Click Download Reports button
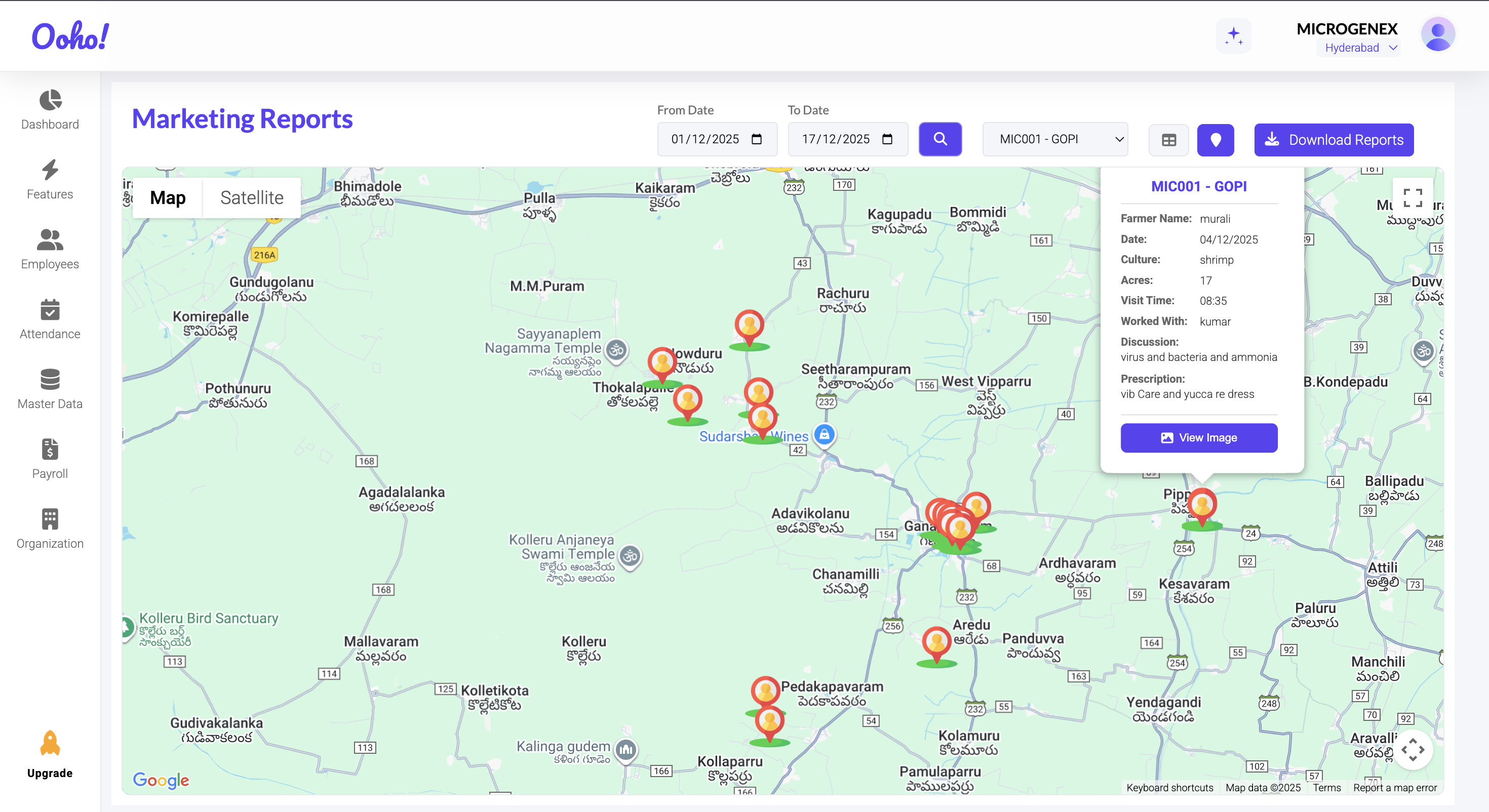1489x812 pixels. coord(1334,140)
